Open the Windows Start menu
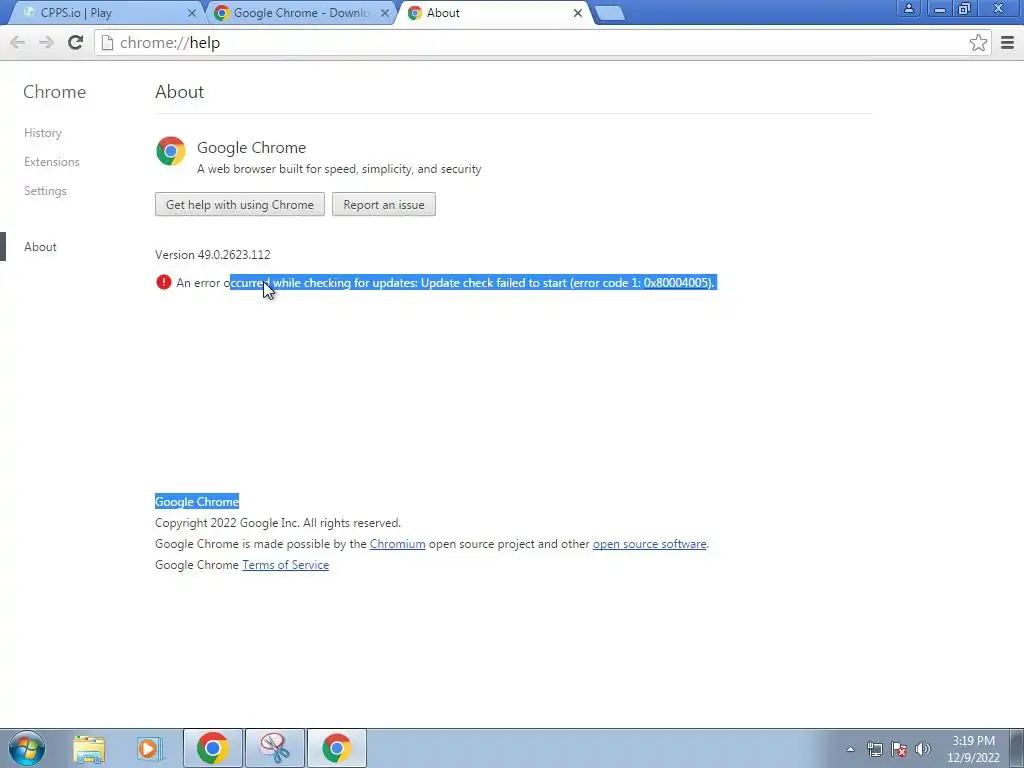 (27, 748)
